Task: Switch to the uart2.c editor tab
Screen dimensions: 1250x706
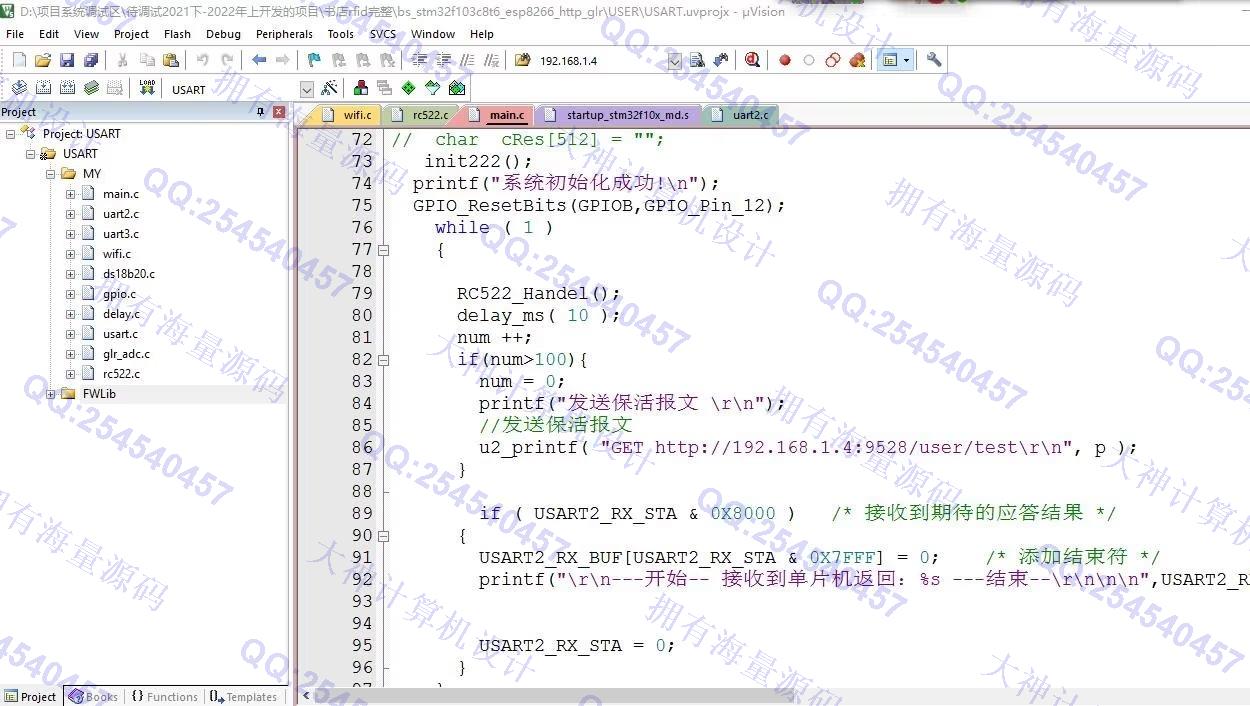Action: (x=740, y=115)
